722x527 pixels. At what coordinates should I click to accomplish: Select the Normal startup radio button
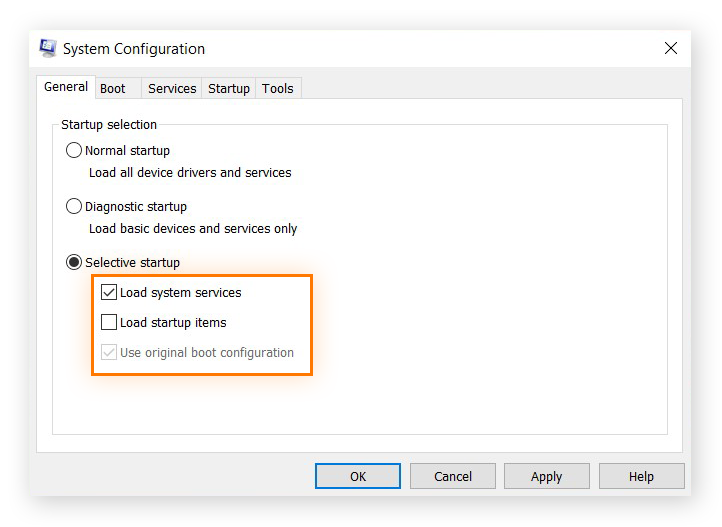74,150
